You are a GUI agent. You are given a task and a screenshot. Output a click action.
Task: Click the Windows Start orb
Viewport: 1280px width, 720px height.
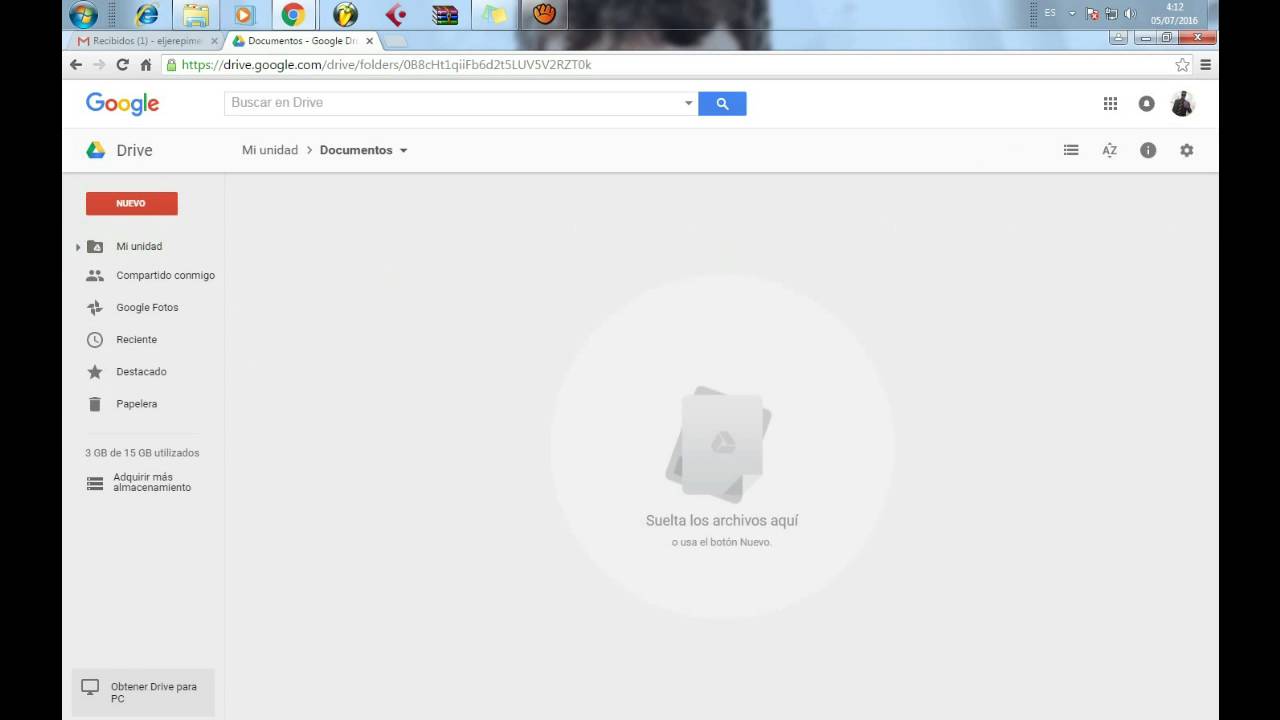[83, 15]
